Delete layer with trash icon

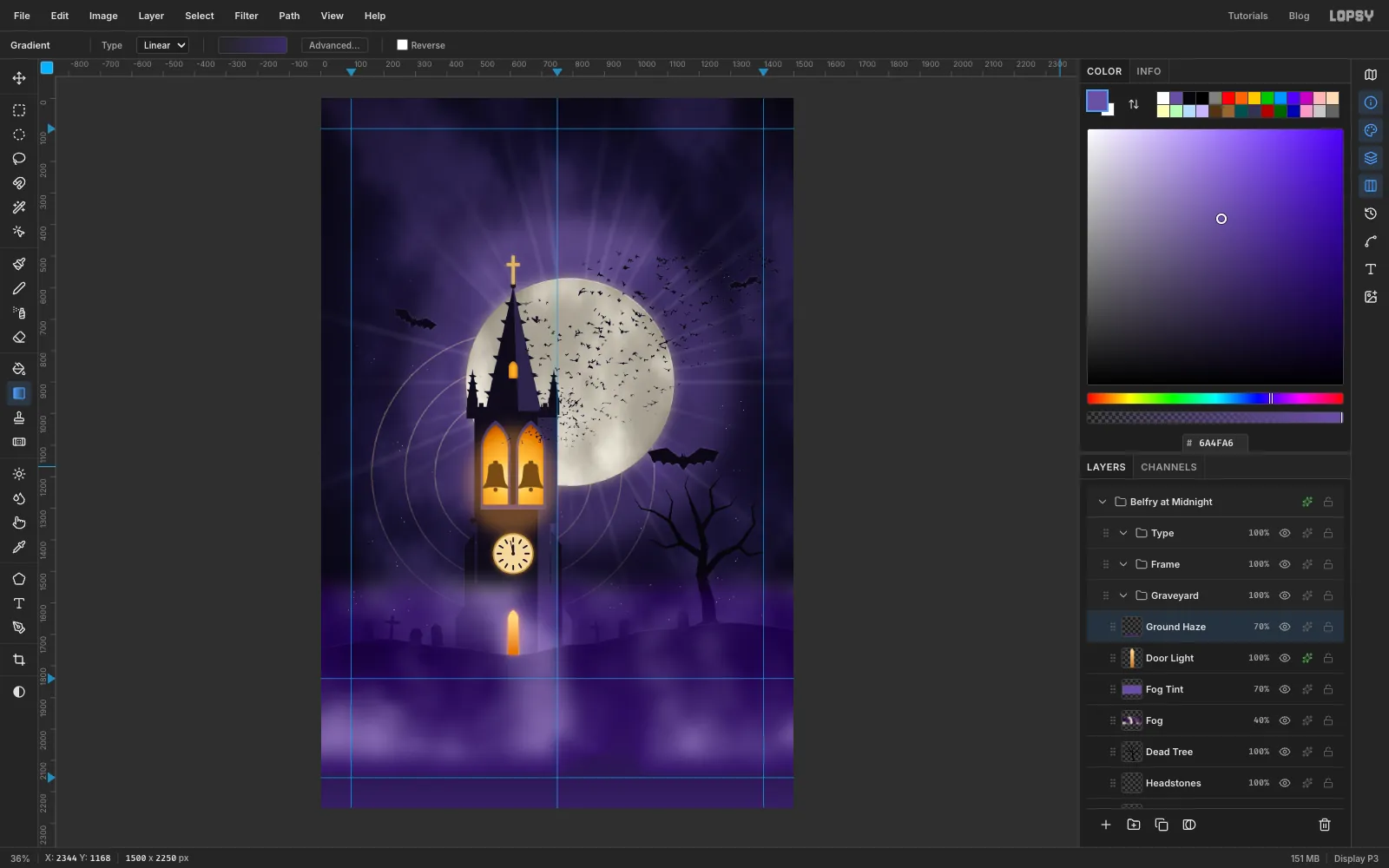point(1324,825)
